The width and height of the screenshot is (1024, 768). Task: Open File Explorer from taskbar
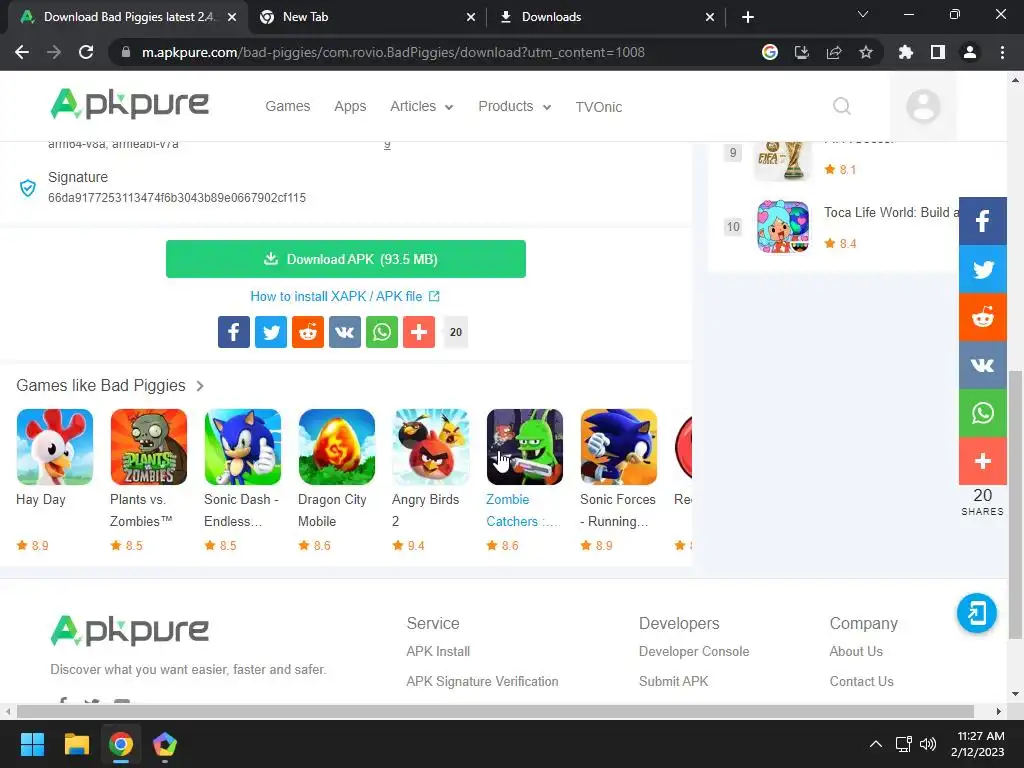pos(76,744)
